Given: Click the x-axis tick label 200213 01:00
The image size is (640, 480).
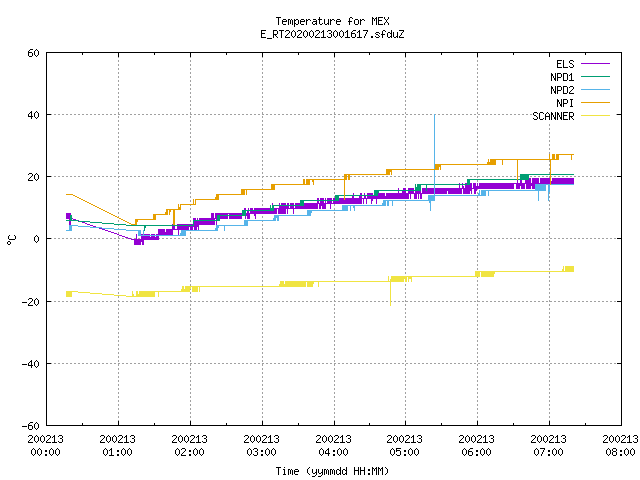Looking at the screenshot, I should [x=118, y=446].
